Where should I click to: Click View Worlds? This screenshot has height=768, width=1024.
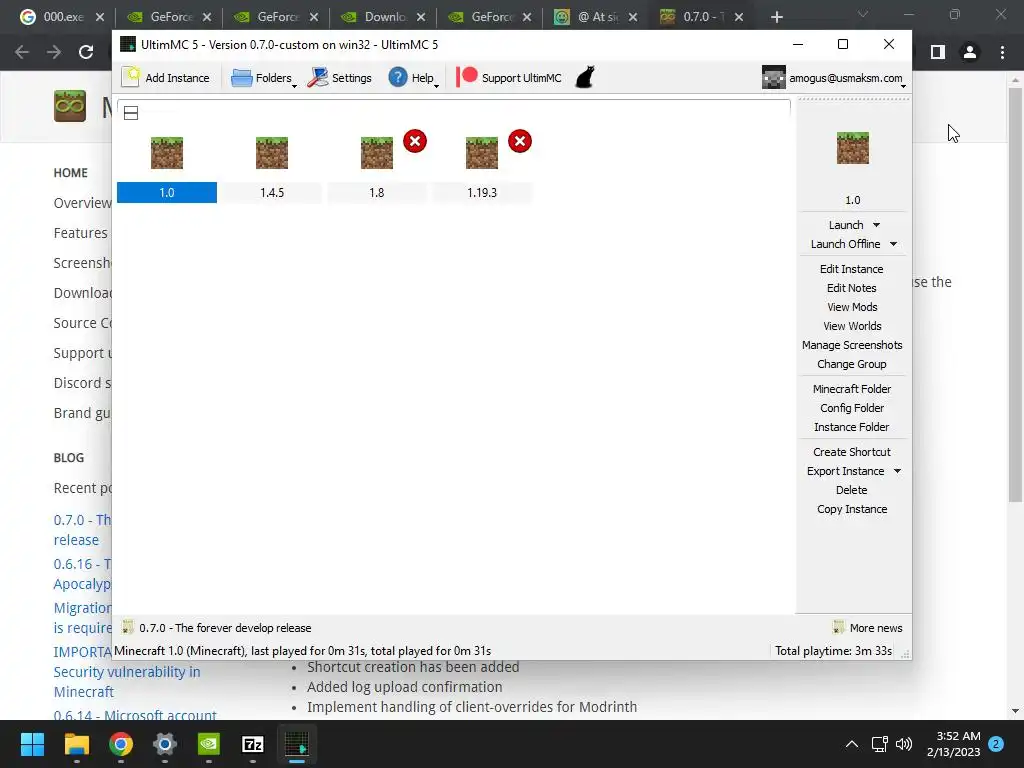(x=852, y=326)
